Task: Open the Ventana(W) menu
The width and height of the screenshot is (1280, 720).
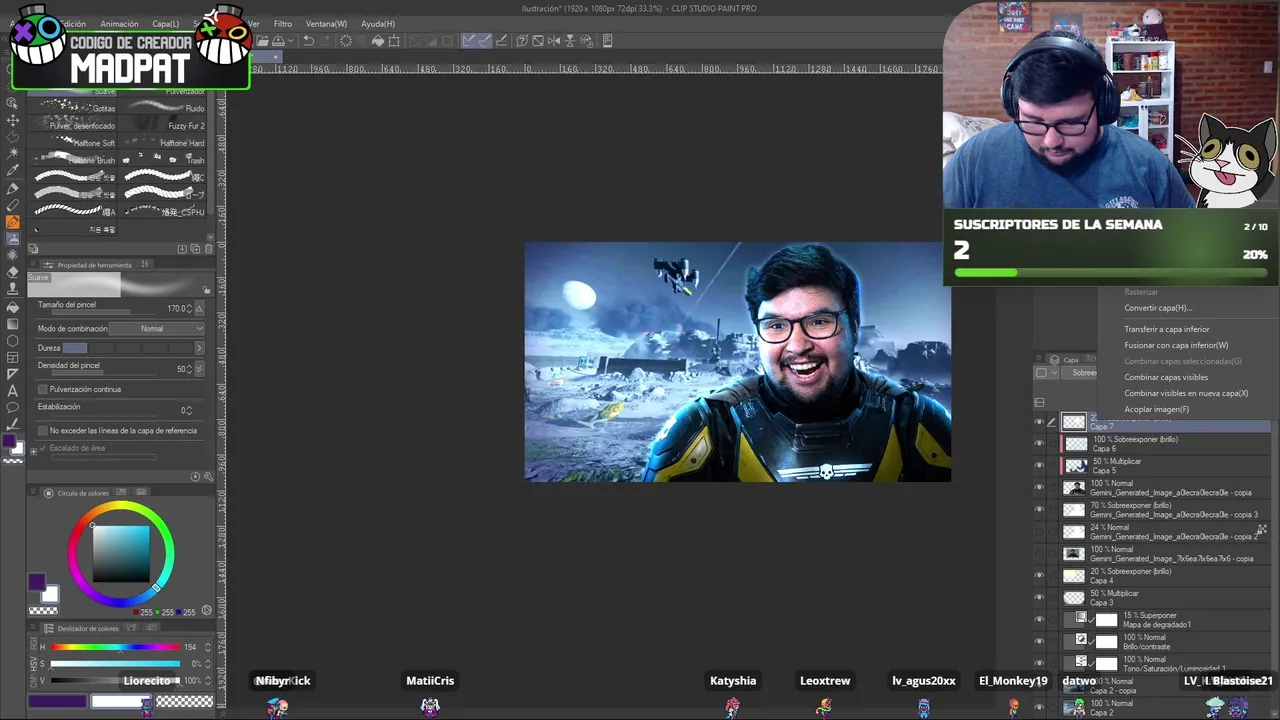Action: (x=326, y=24)
